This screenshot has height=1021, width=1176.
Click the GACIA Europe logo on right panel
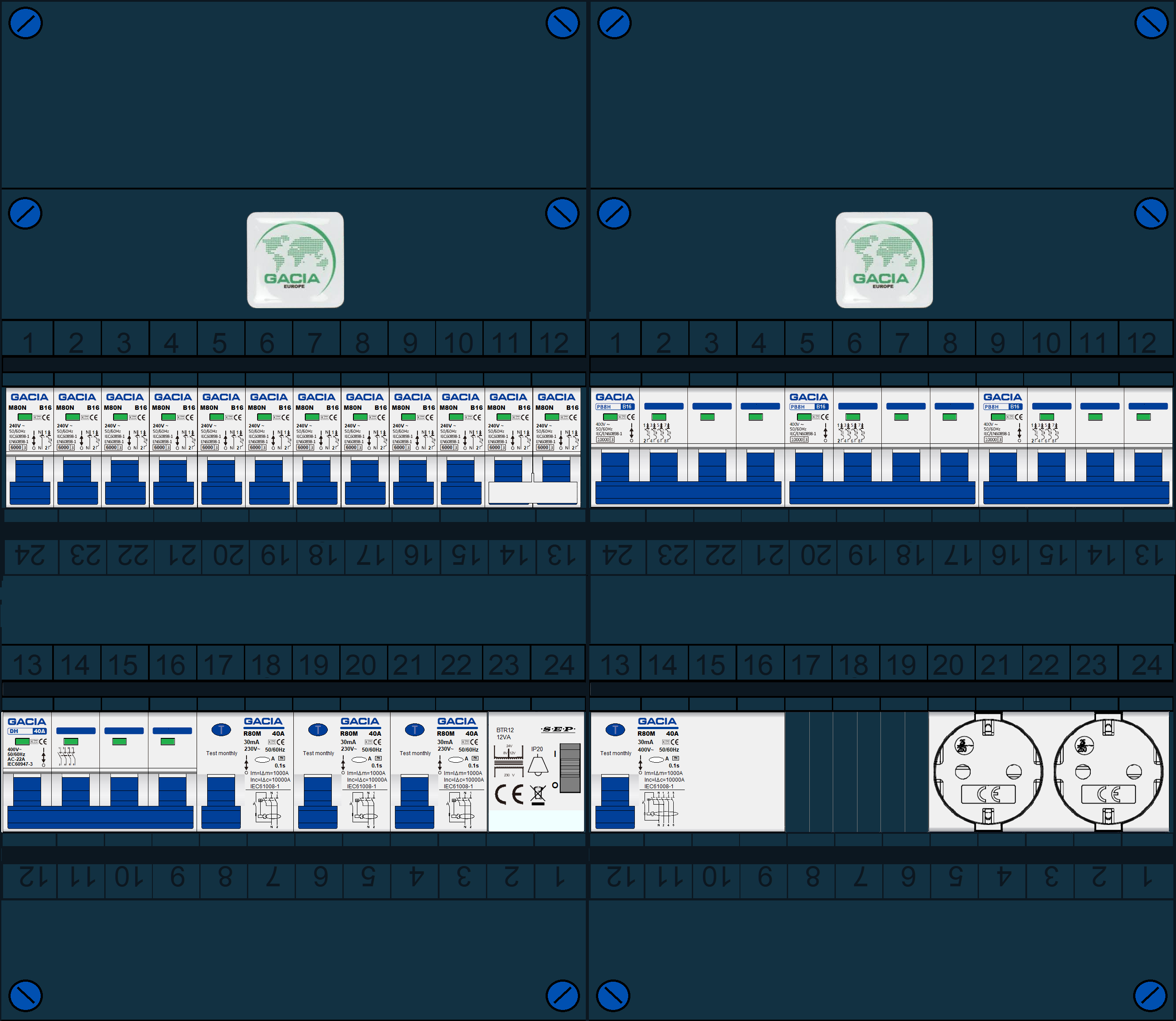tap(884, 260)
